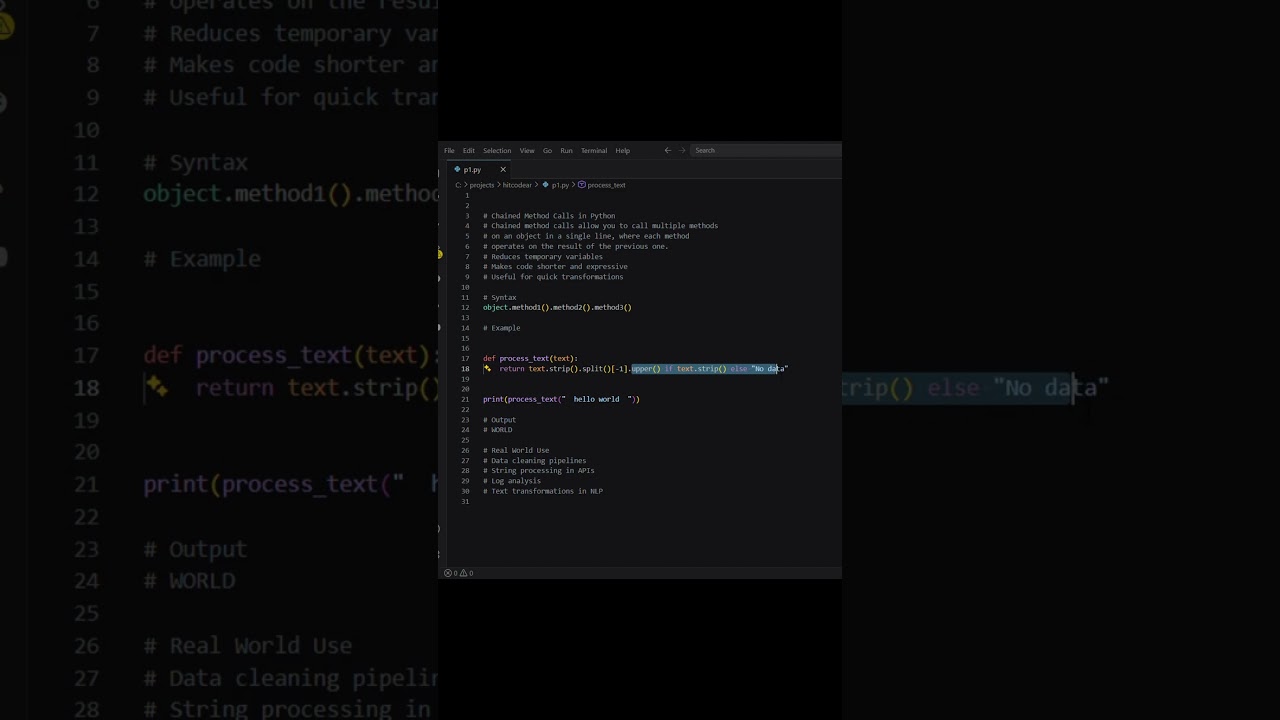Click the Python file icon on p1.py tab
Image resolution: width=1280 pixels, height=720 pixels.
457,169
